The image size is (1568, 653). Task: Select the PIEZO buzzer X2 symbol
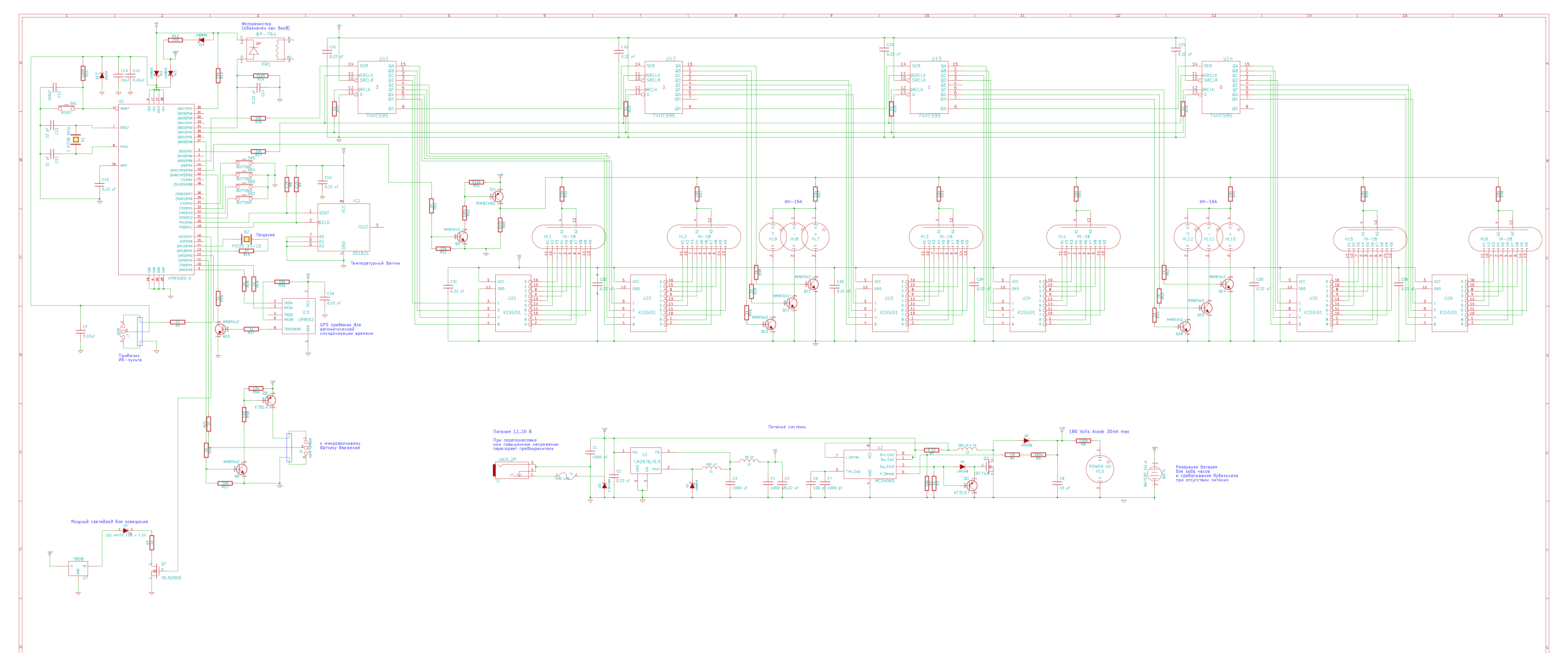[x=246, y=240]
